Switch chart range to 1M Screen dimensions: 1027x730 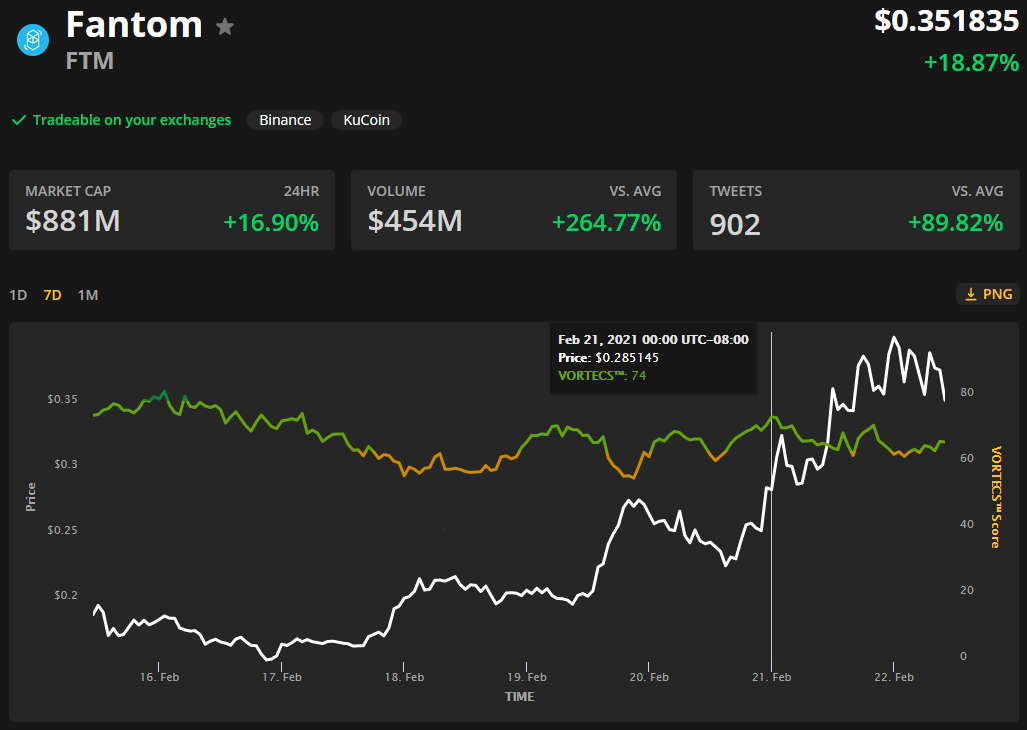(88, 295)
